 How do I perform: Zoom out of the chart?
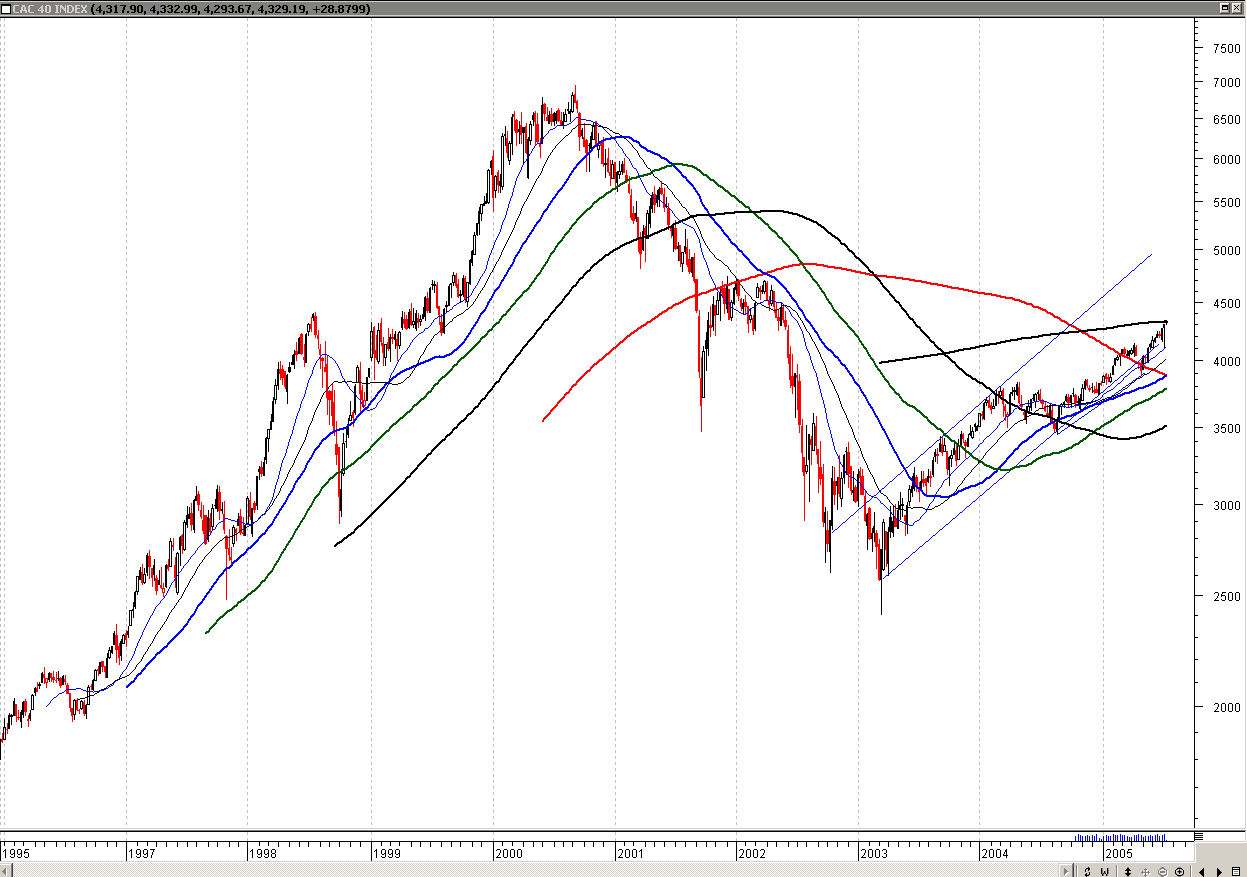pos(1163,871)
